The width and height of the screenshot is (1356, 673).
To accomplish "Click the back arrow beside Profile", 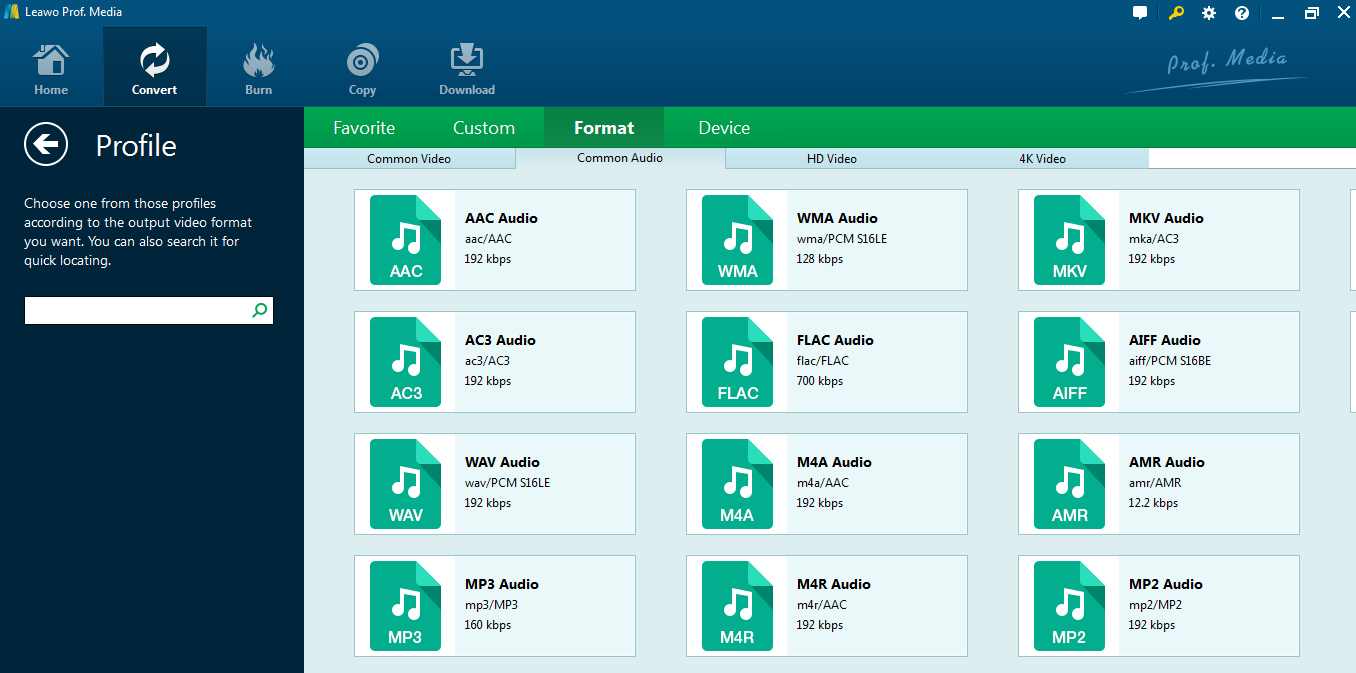I will click(x=46, y=145).
